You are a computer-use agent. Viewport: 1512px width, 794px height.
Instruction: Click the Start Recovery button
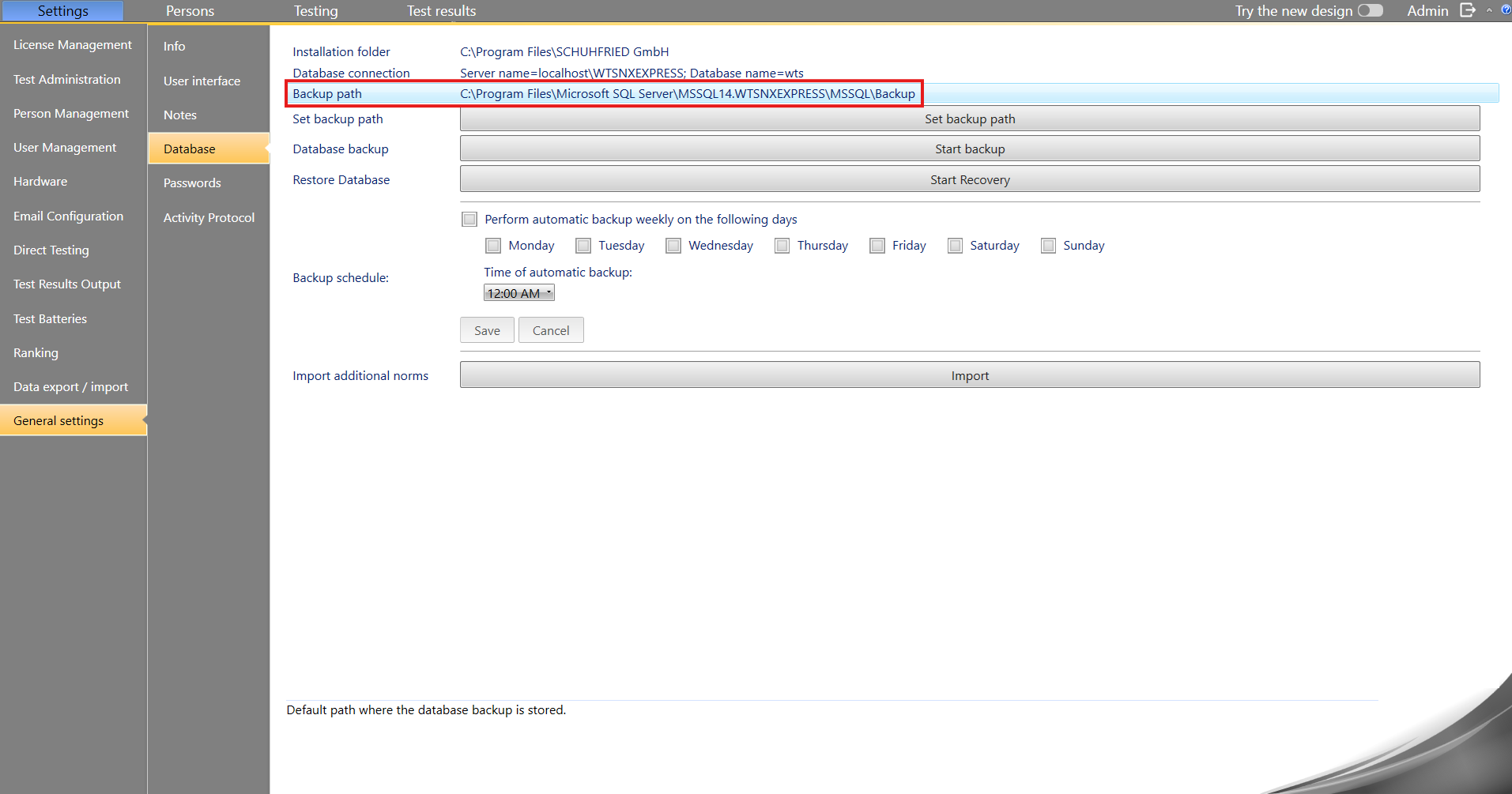(969, 179)
